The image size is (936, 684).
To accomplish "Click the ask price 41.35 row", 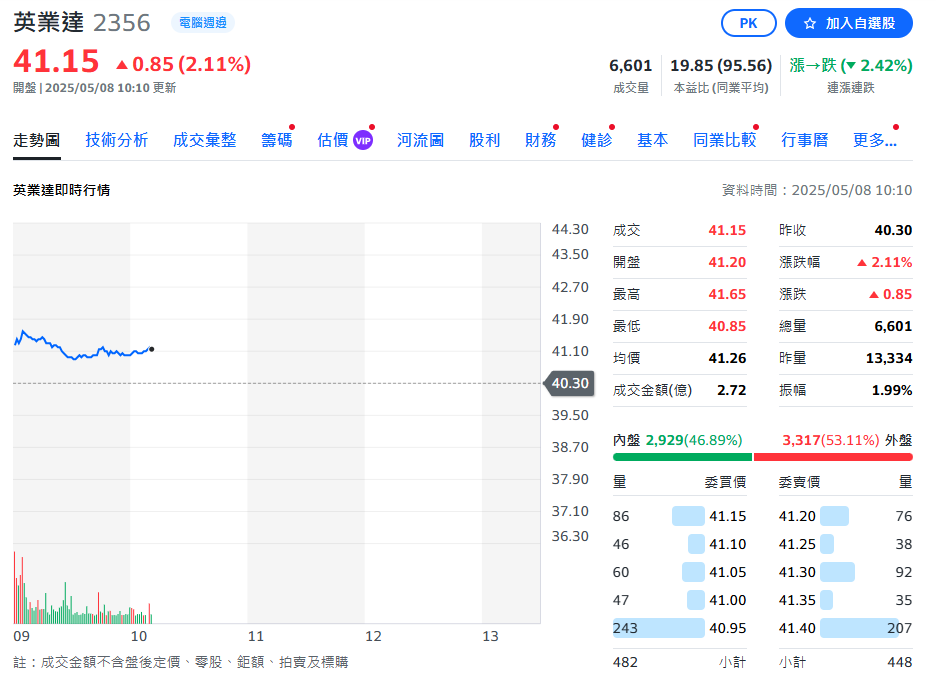I will [x=845, y=600].
